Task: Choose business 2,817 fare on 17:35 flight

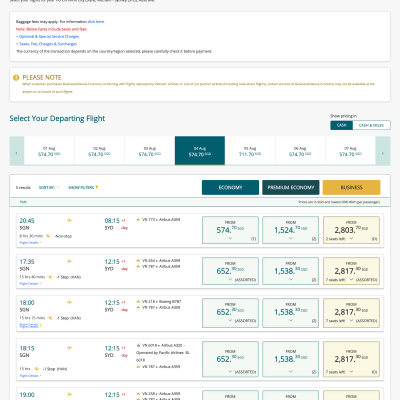Action: 351,271
